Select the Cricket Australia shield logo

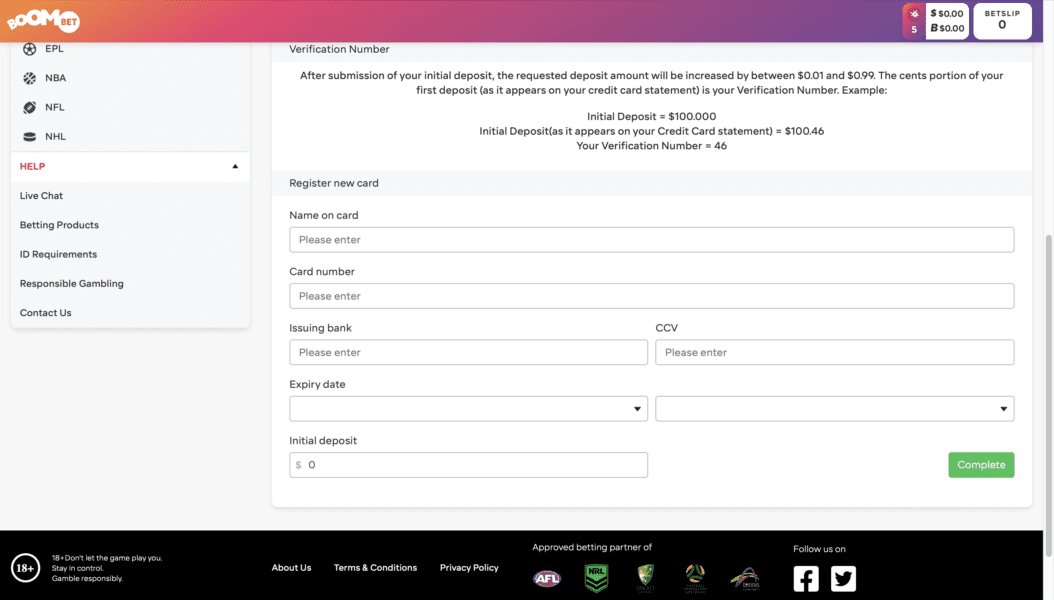point(645,578)
